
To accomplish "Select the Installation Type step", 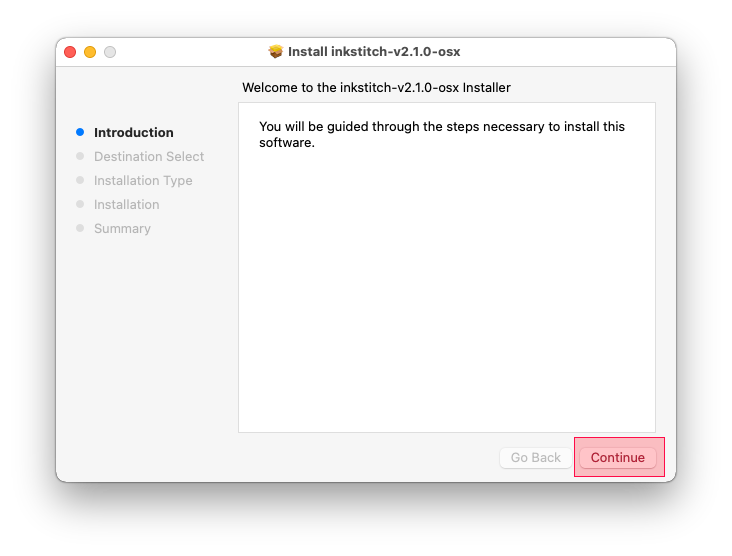I will point(143,181).
